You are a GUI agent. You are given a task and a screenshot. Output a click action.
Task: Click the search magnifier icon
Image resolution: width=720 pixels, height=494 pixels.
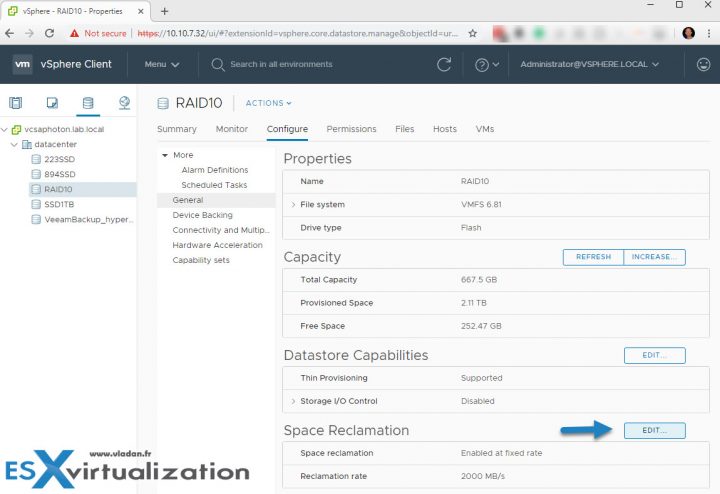(x=218, y=64)
